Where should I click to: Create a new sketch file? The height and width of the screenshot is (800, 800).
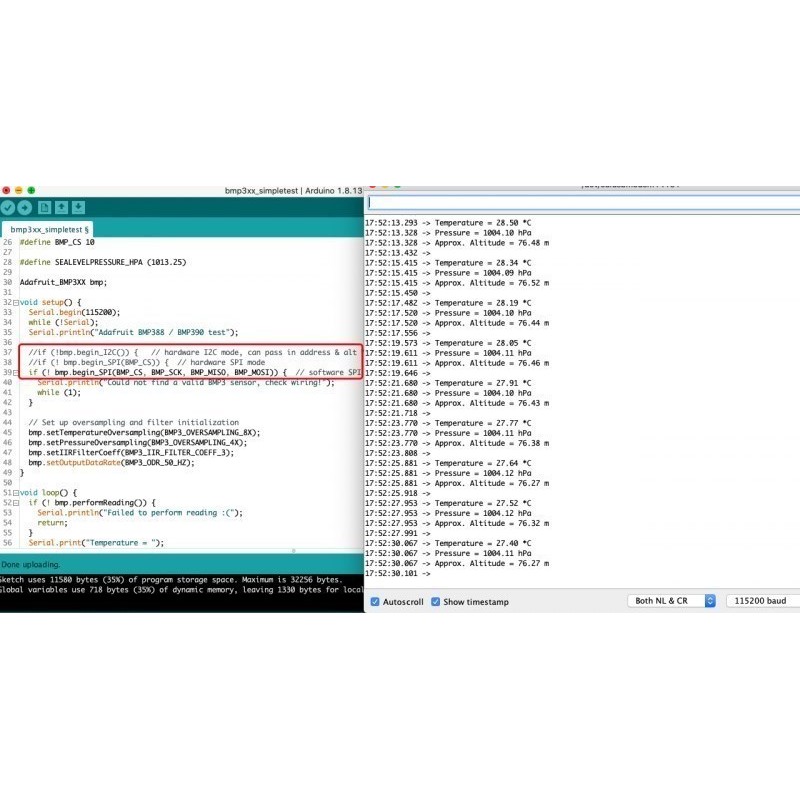tap(44, 207)
